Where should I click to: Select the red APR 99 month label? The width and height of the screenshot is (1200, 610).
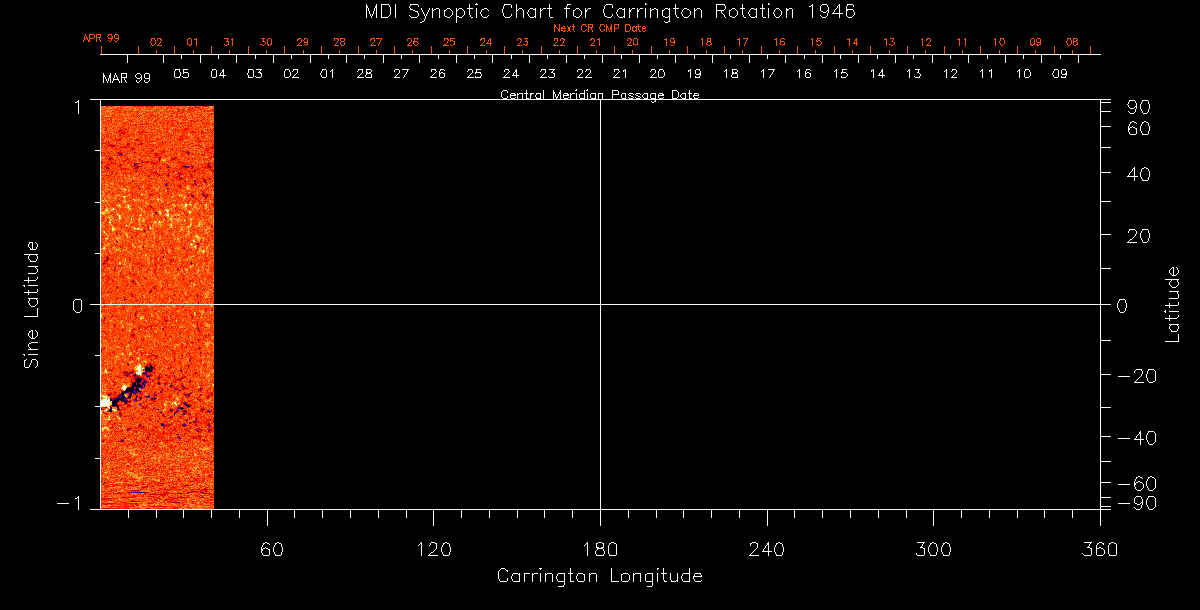click(101, 38)
